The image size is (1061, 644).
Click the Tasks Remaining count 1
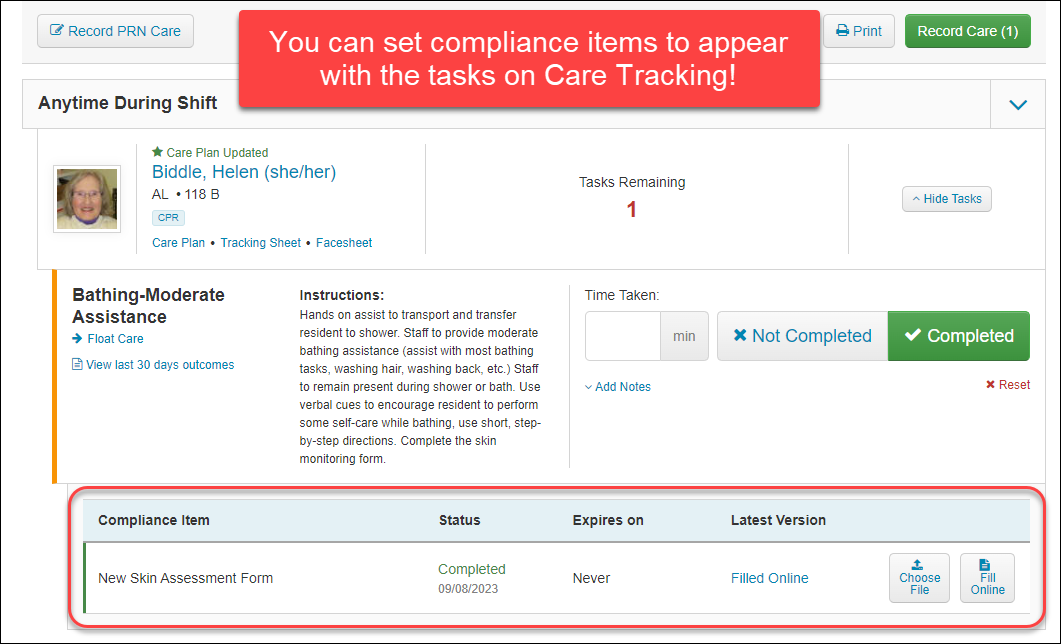(631, 210)
